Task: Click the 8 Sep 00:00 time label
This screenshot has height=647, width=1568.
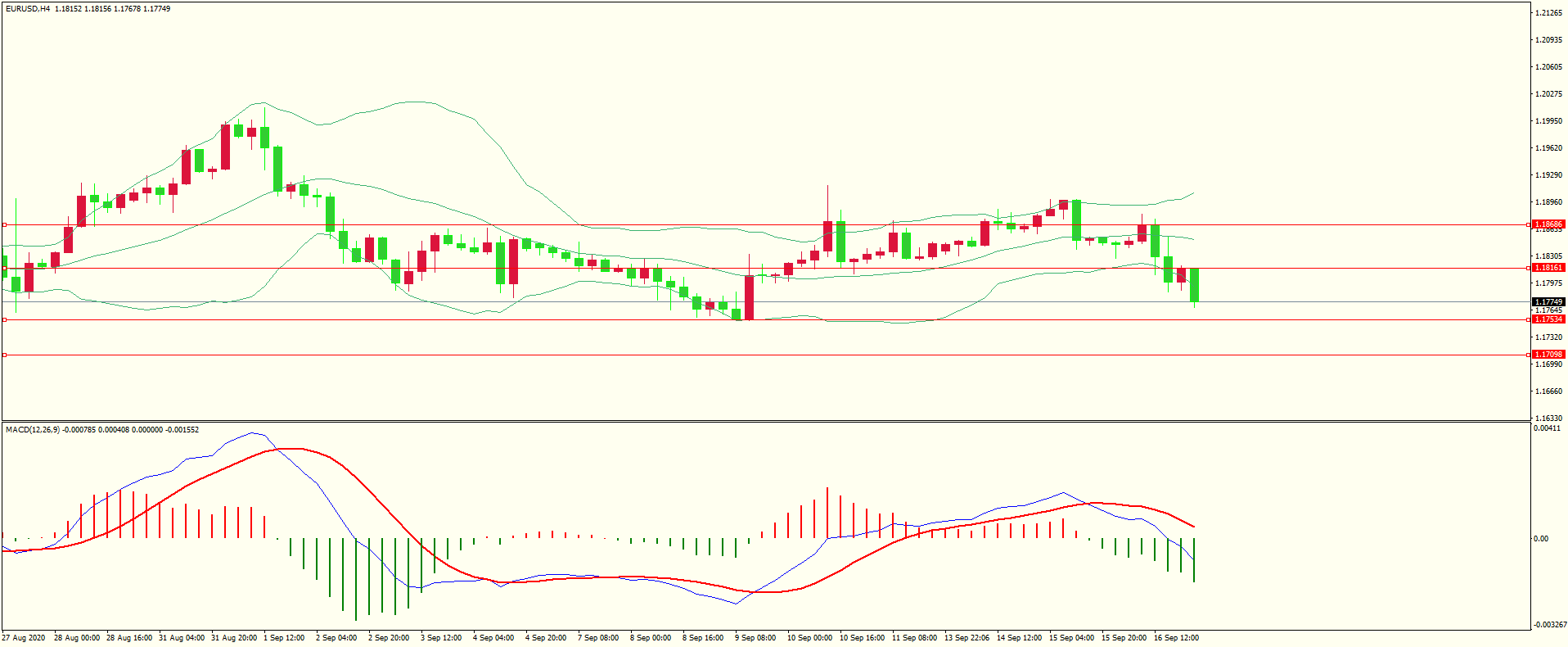Action: point(651,638)
